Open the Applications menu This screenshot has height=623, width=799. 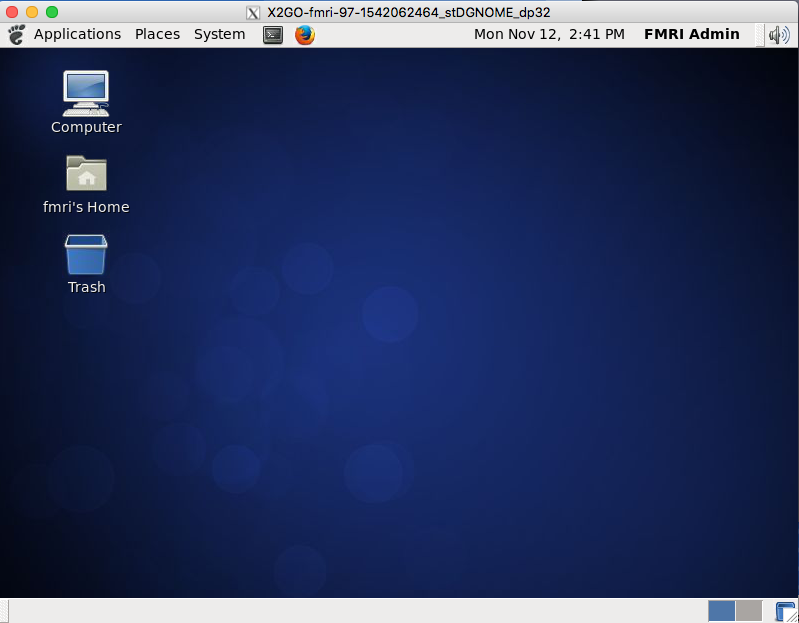point(77,34)
